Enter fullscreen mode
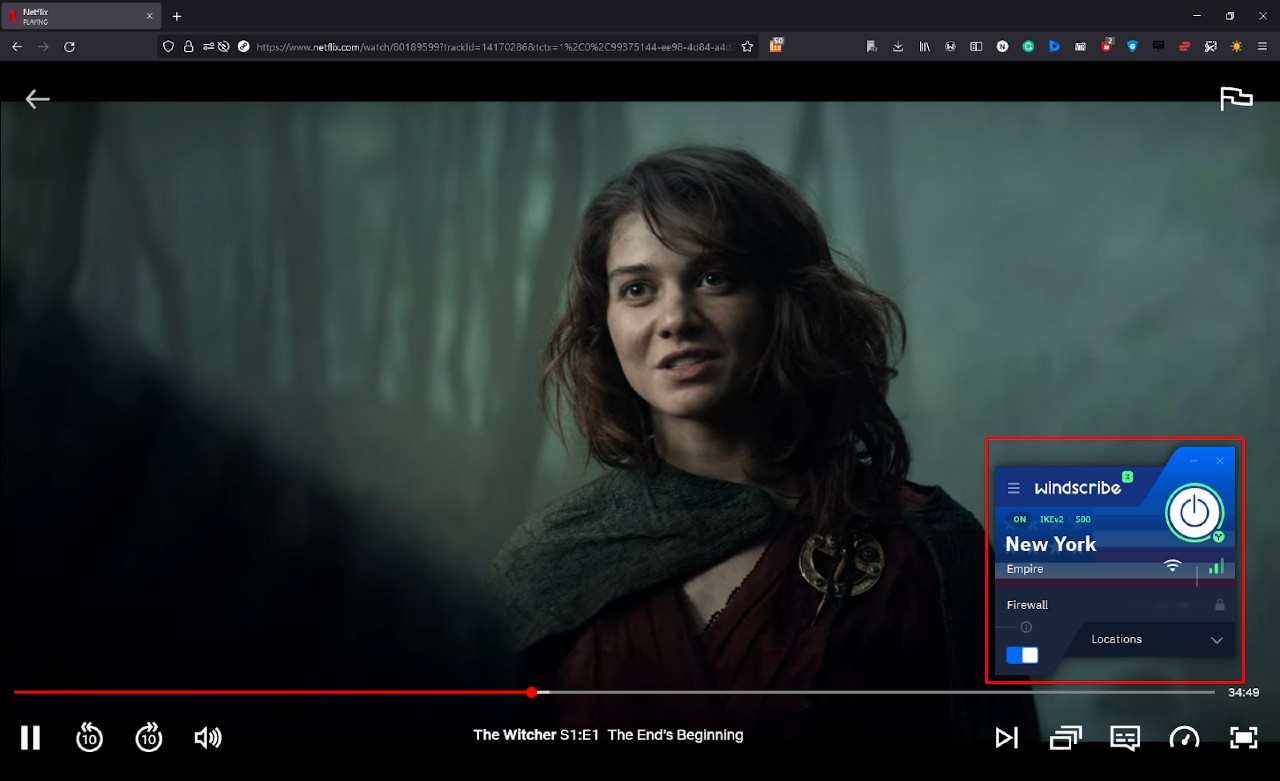Viewport: 1280px width, 781px height. click(x=1243, y=738)
